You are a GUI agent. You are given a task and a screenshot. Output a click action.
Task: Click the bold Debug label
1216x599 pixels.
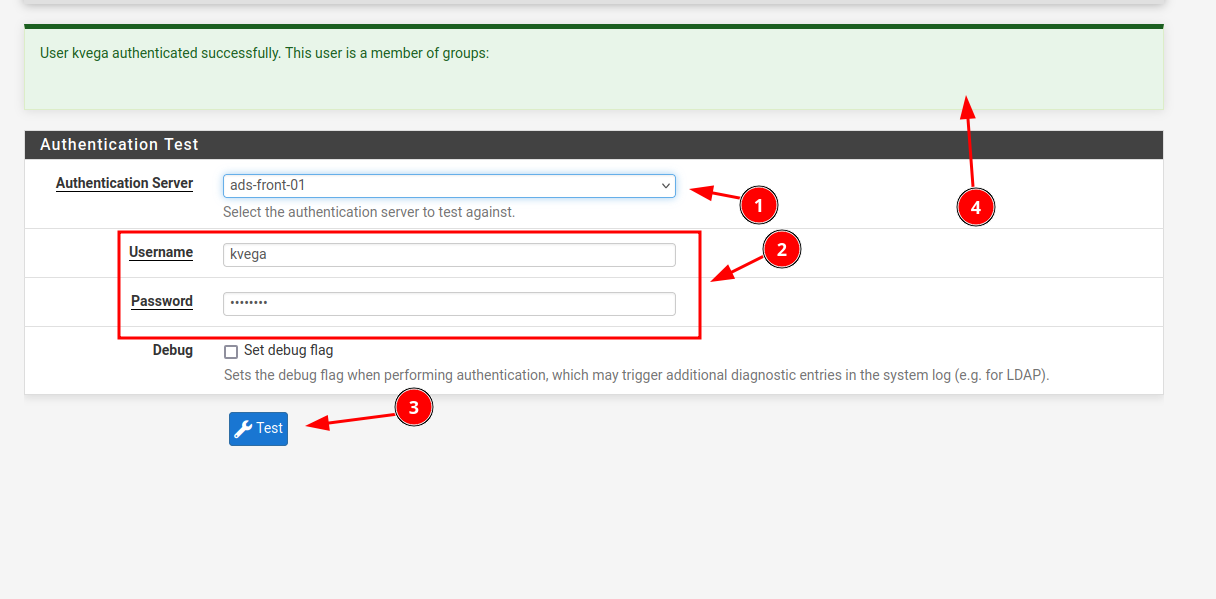click(x=172, y=351)
